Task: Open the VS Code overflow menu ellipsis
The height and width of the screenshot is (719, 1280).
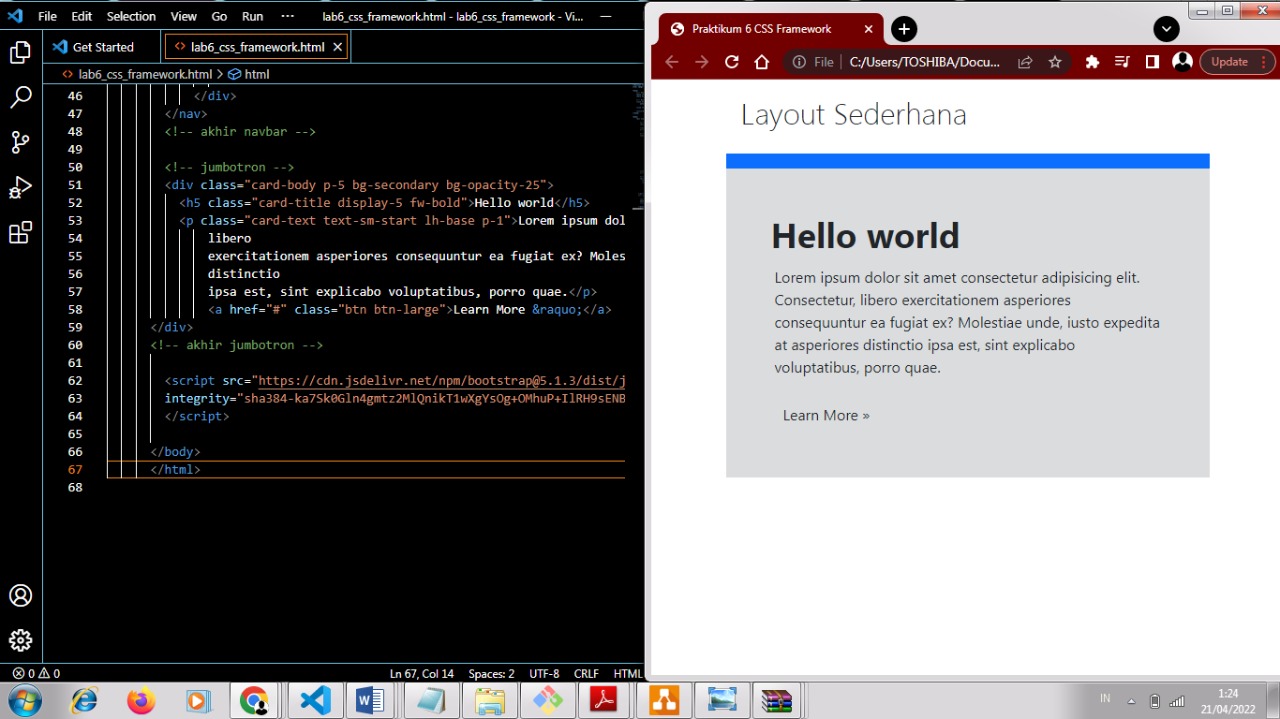Action: pos(288,16)
